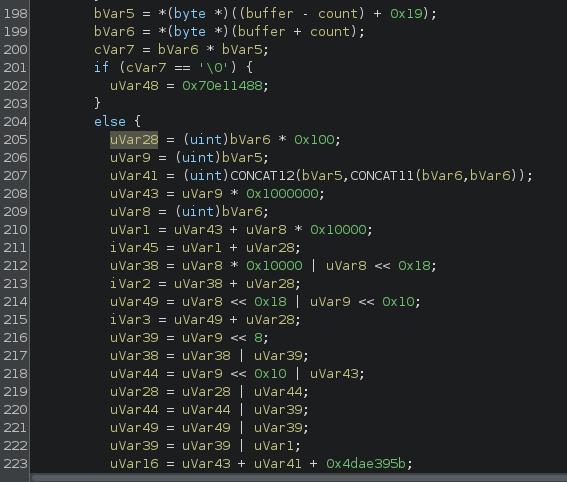Click variable uVar48 on line 202

click(x=134, y=86)
